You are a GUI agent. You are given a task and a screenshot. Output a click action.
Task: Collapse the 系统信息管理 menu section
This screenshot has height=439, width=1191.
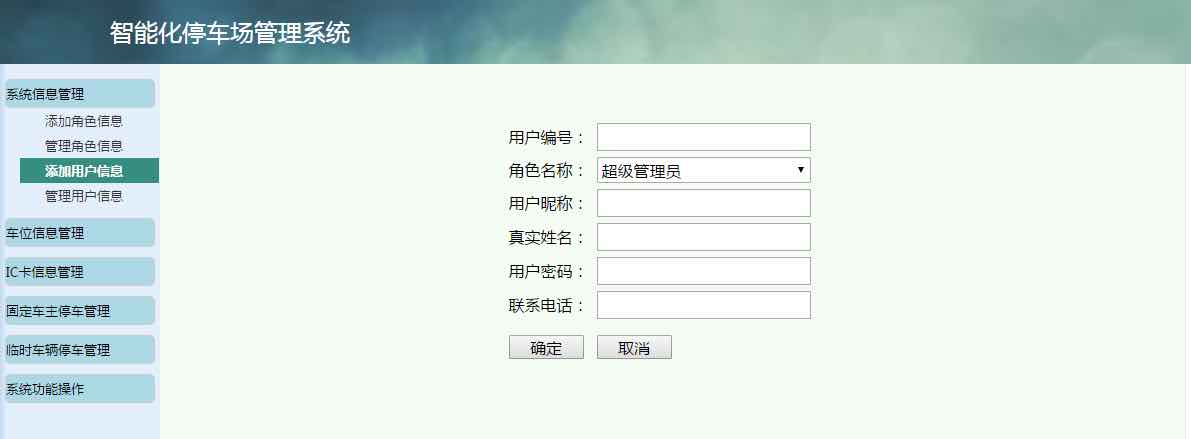(79, 94)
